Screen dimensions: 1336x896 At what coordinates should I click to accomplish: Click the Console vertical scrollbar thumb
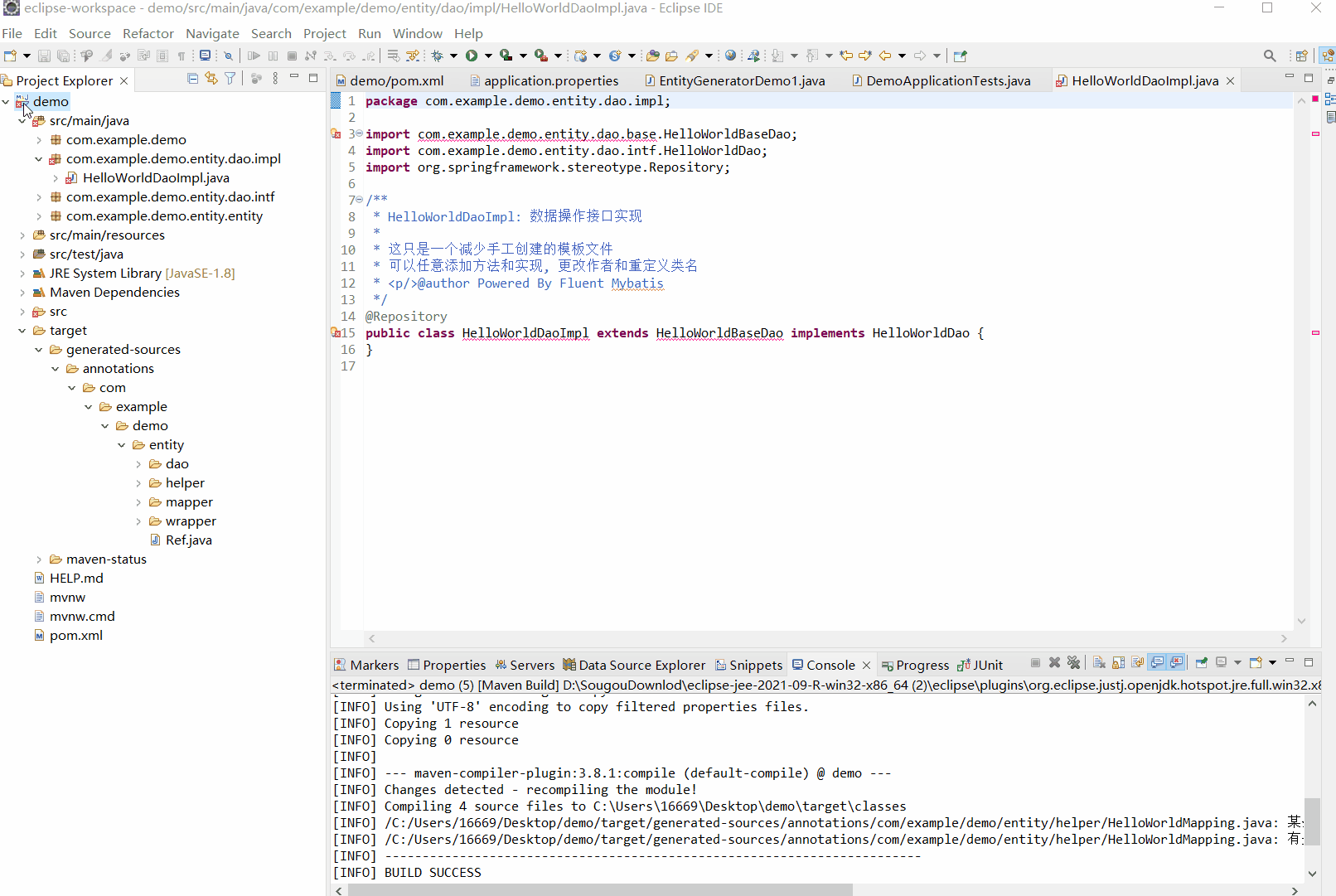click(x=1312, y=821)
